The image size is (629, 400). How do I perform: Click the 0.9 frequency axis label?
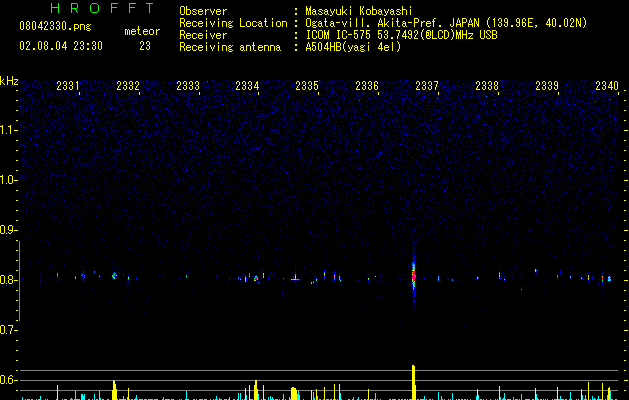tap(7, 230)
